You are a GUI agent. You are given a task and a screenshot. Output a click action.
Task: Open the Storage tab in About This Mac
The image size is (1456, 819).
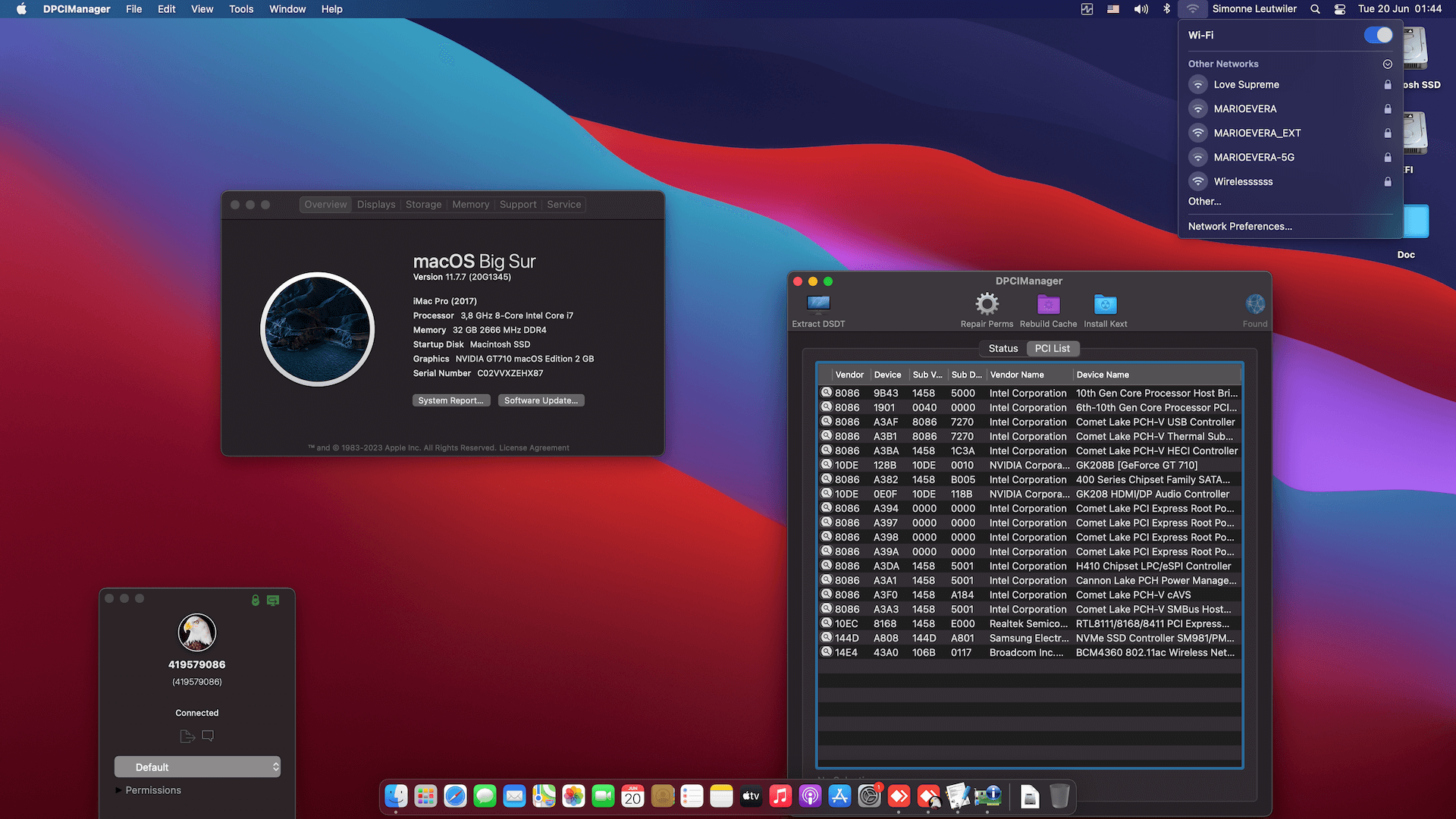(423, 205)
